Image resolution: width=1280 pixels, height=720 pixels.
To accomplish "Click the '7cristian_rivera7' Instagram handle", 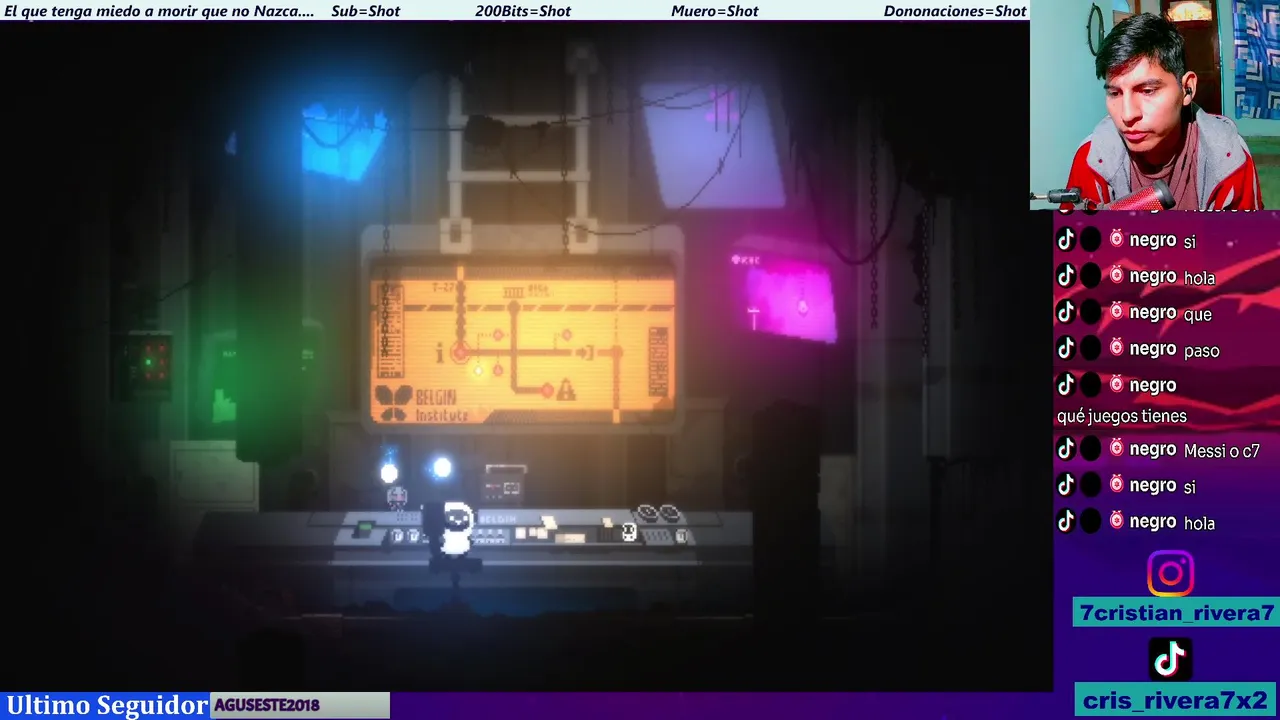I will click(x=1176, y=613).
